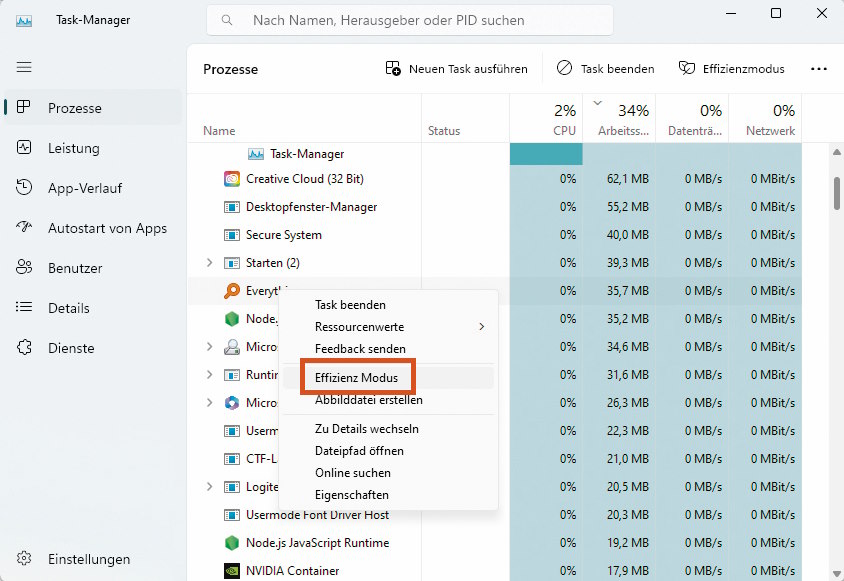Select Feedback senden in context menu

click(388, 349)
